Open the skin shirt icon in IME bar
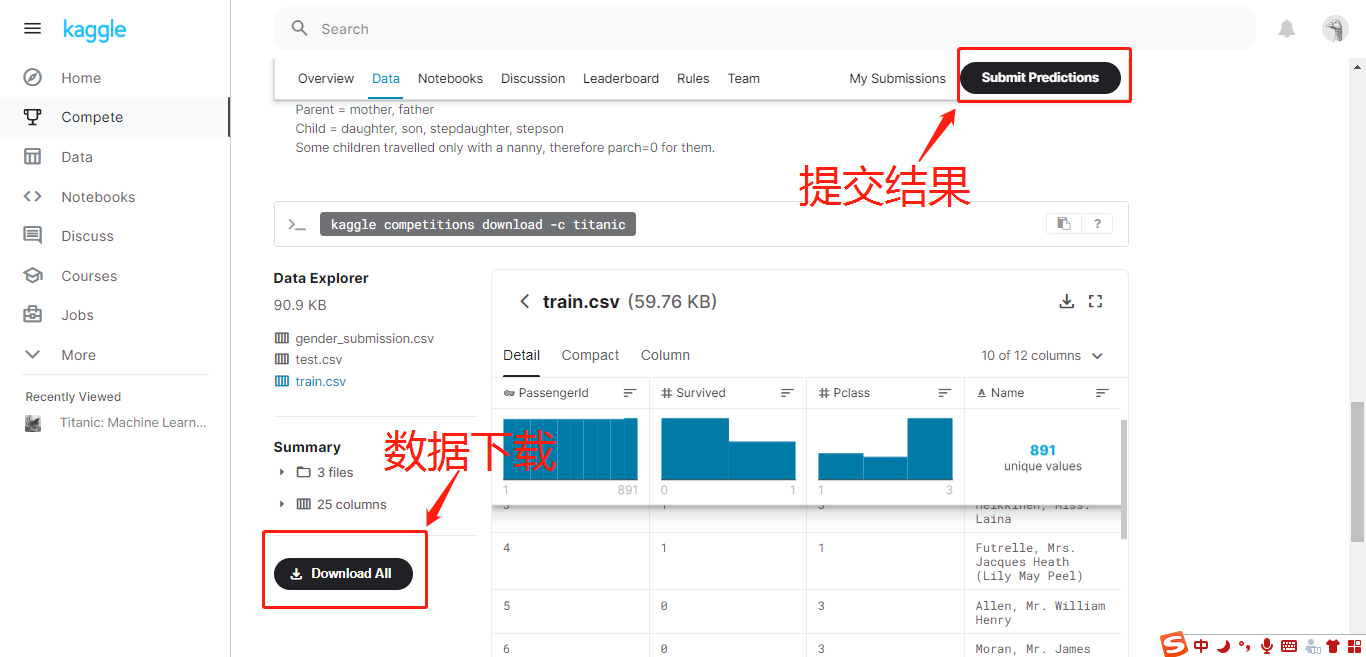Screen dimensions: 1366x657 [1332, 646]
